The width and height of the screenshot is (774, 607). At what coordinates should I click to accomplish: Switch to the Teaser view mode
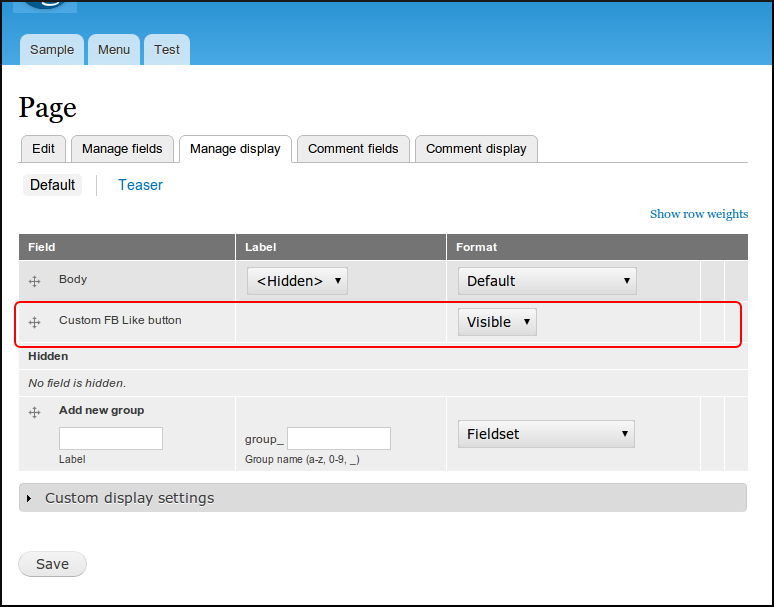pyautogui.click(x=140, y=185)
